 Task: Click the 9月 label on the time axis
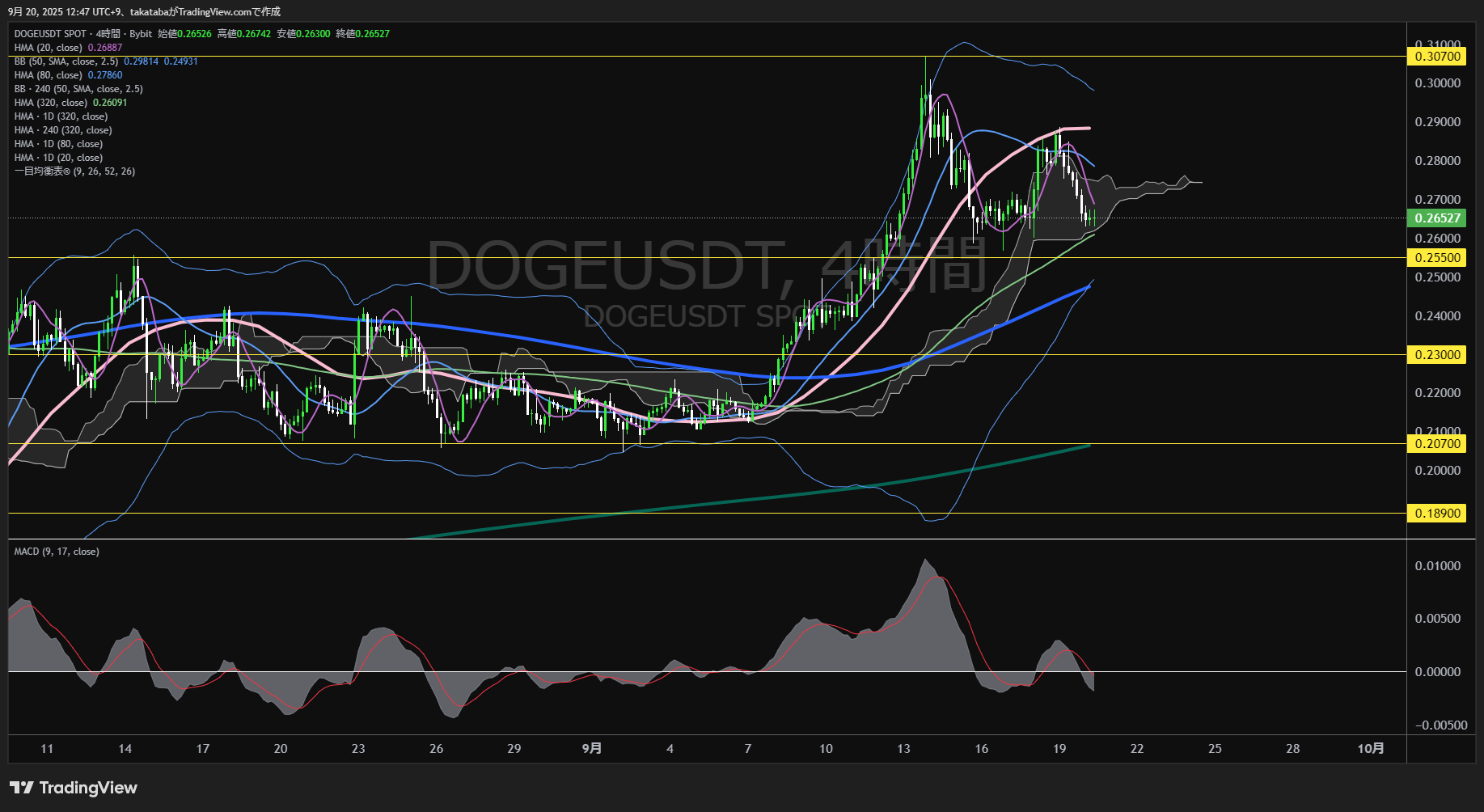[592, 749]
